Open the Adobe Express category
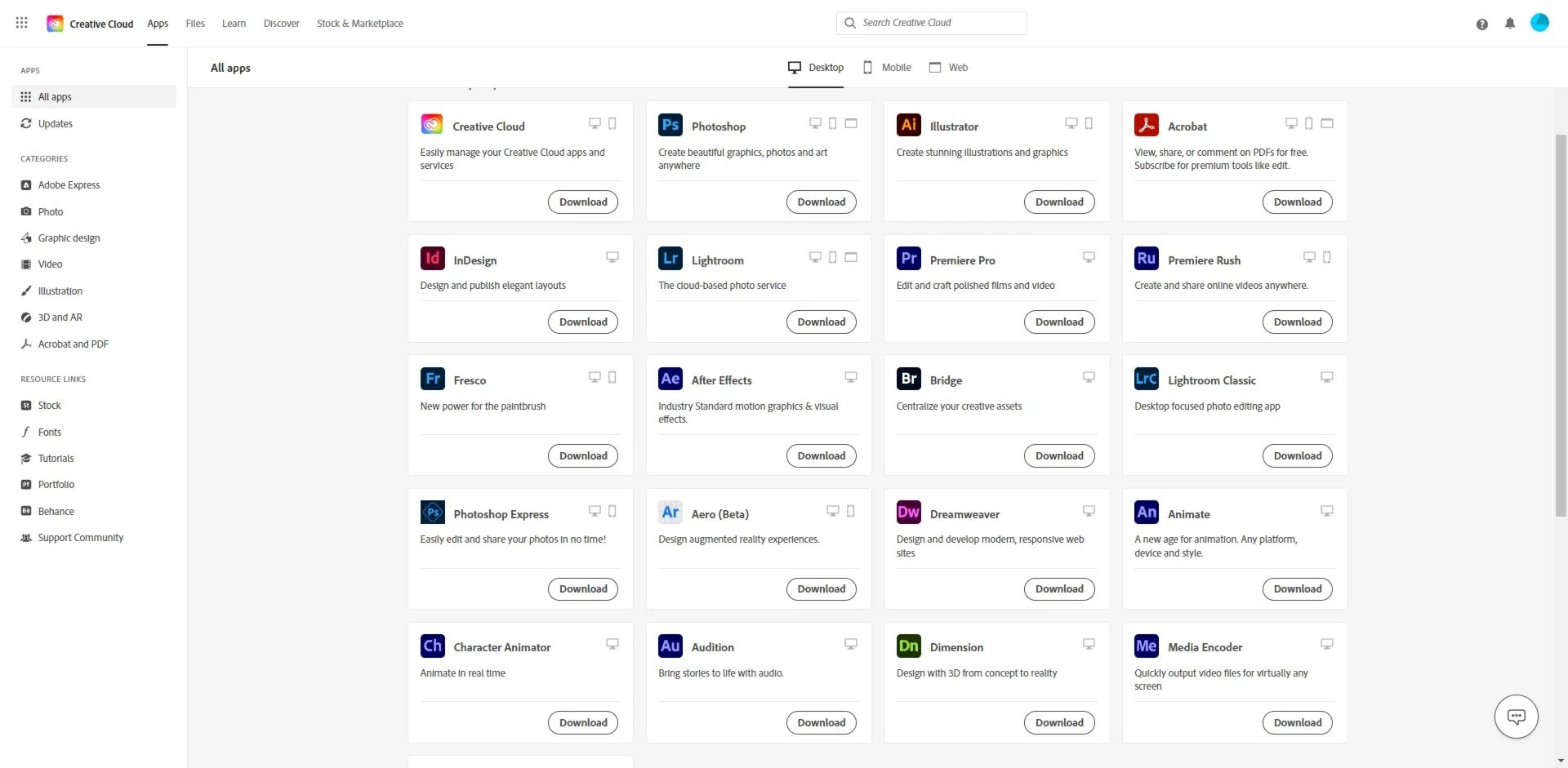 click(94, 185)
